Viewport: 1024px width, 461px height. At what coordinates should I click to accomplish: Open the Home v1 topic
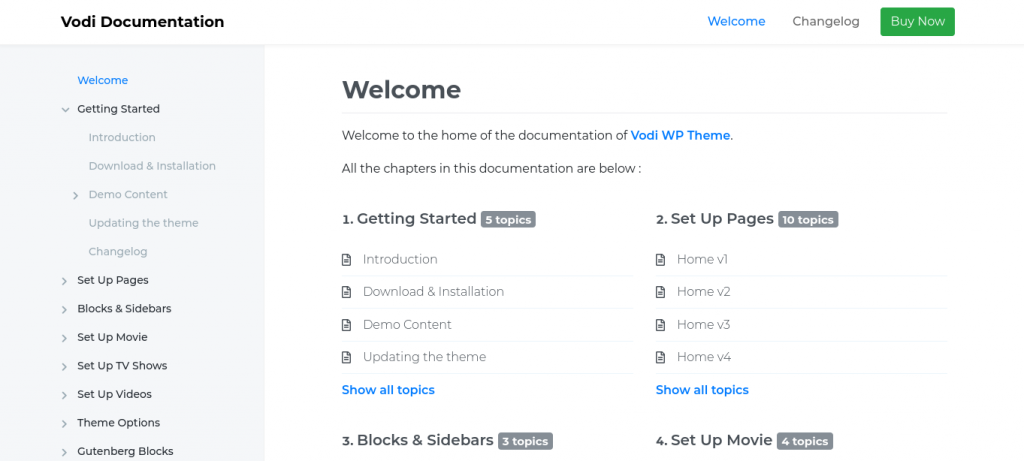pyautogui.click(x=702, y=259)
